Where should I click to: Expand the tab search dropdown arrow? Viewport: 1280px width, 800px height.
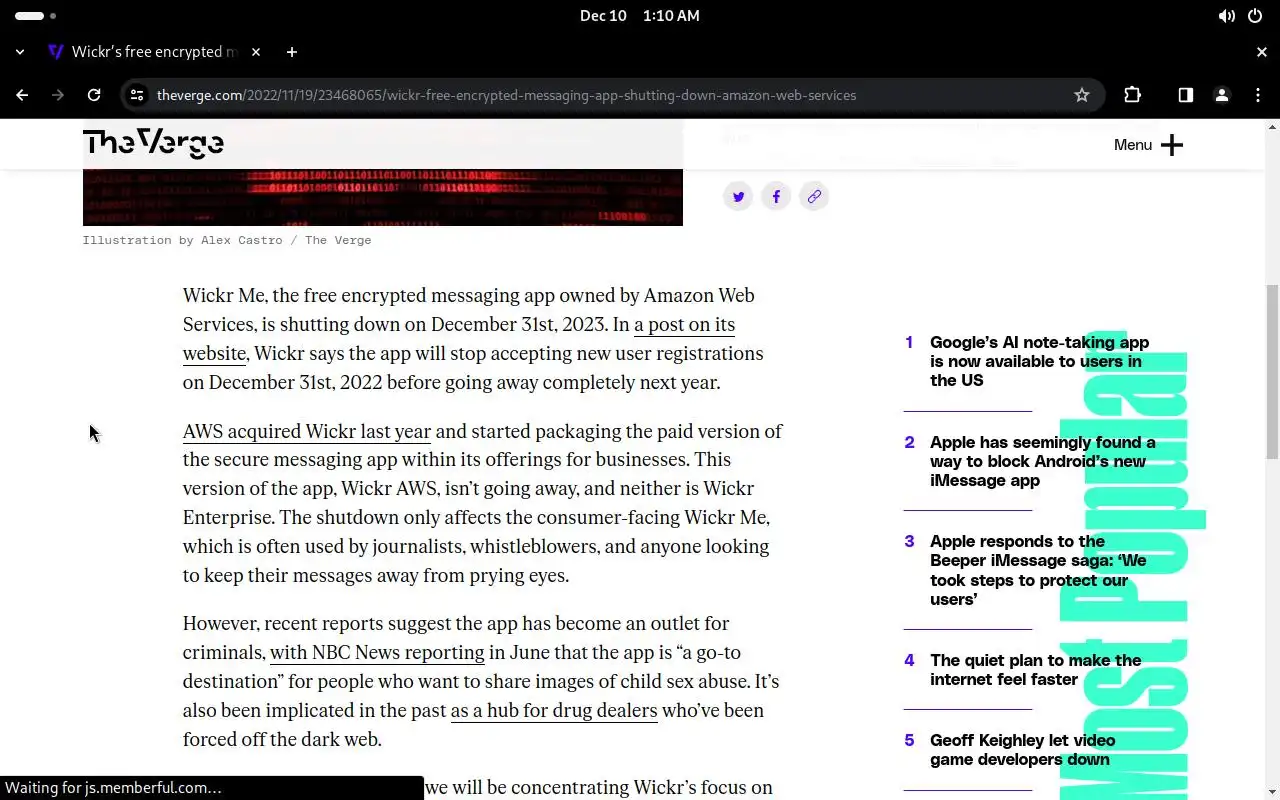tap(20, 52)
